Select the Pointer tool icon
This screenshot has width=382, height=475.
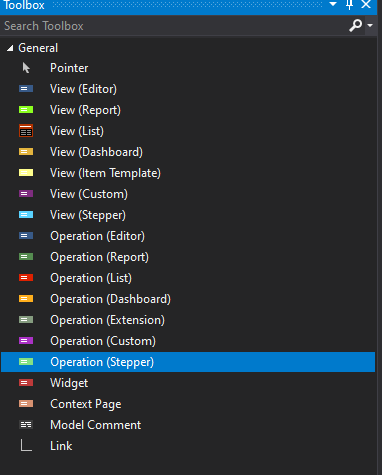(26, 68)
